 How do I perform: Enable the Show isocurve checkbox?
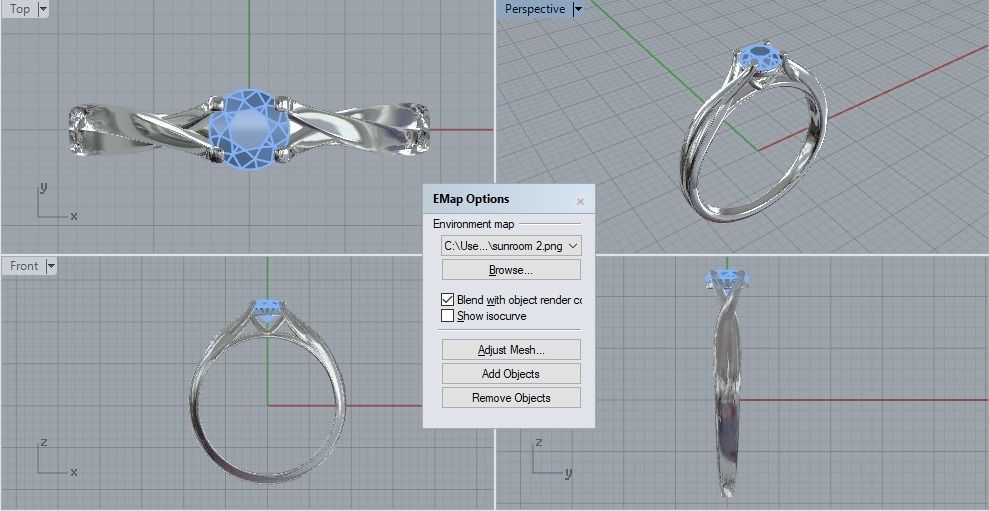[447, 315]
